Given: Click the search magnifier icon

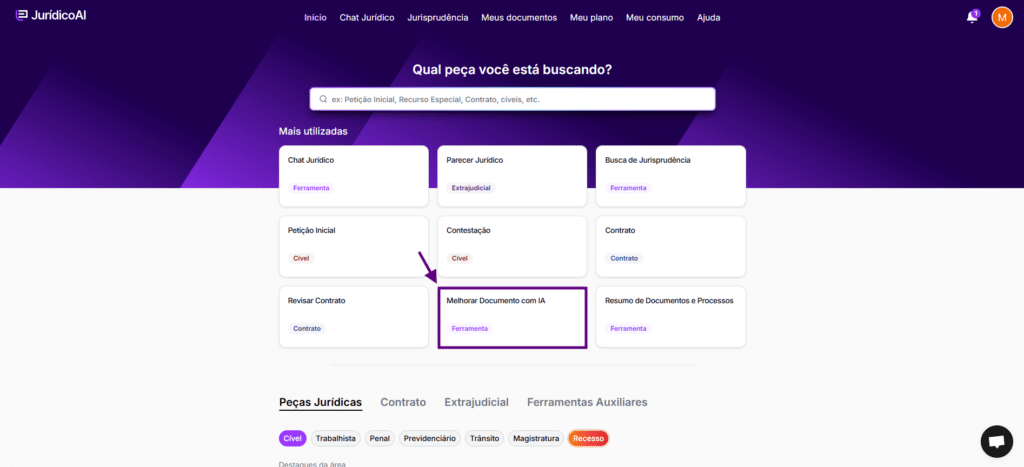Looking at the screenshot, I should [x=323, y=99].
